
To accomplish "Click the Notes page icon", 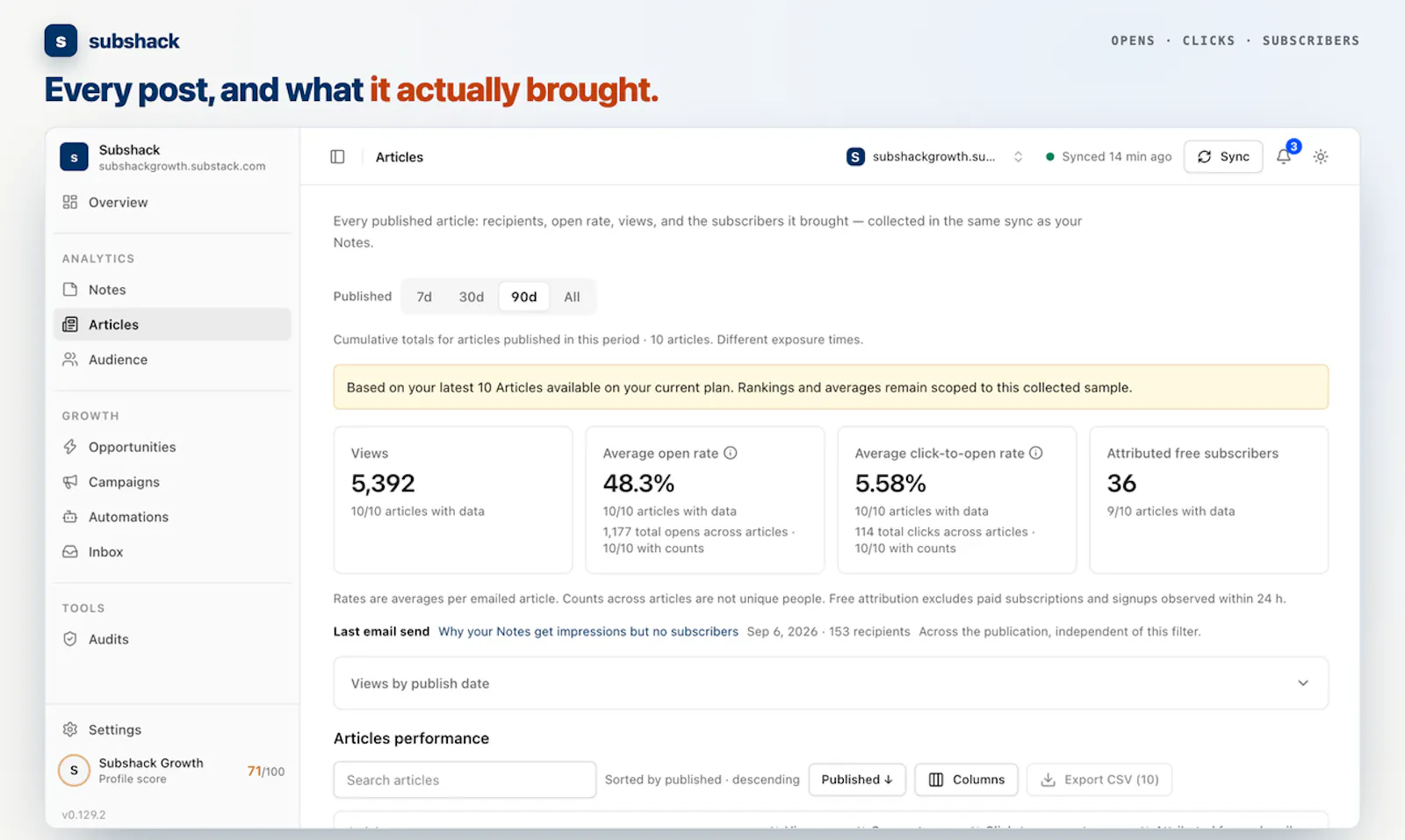I will pos(70,290).
